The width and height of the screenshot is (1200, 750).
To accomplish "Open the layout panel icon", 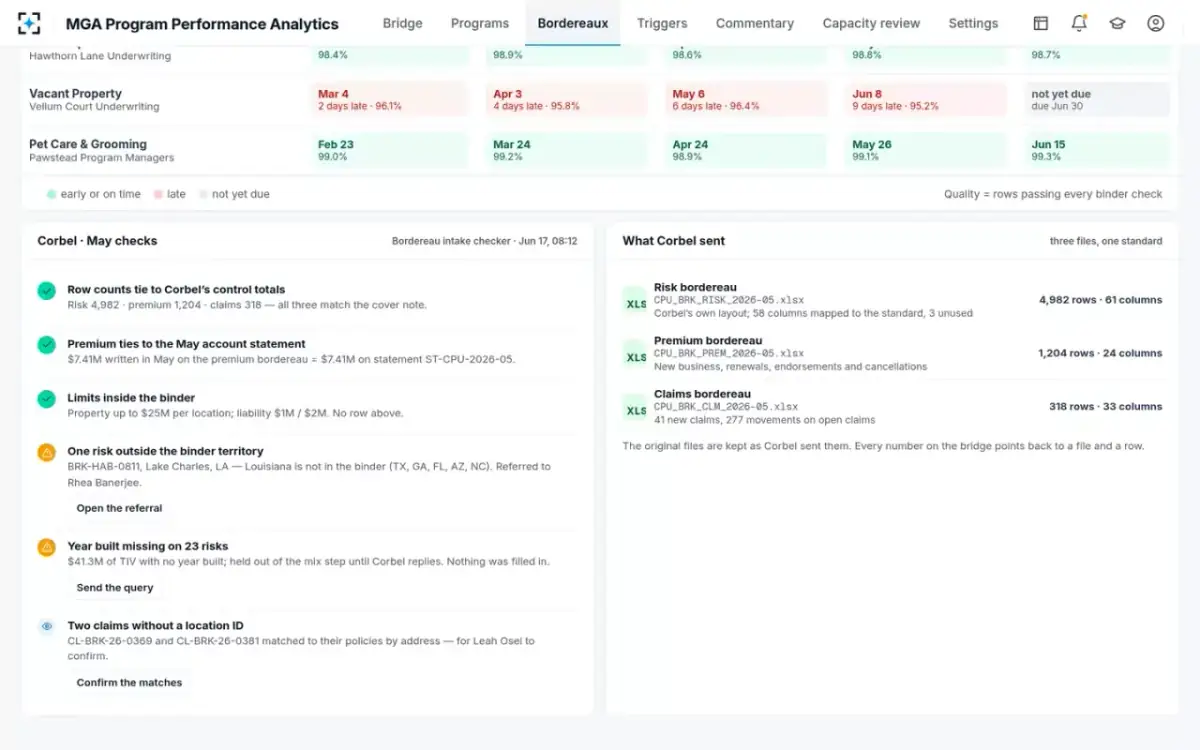I will click(x=1041, y=23).
